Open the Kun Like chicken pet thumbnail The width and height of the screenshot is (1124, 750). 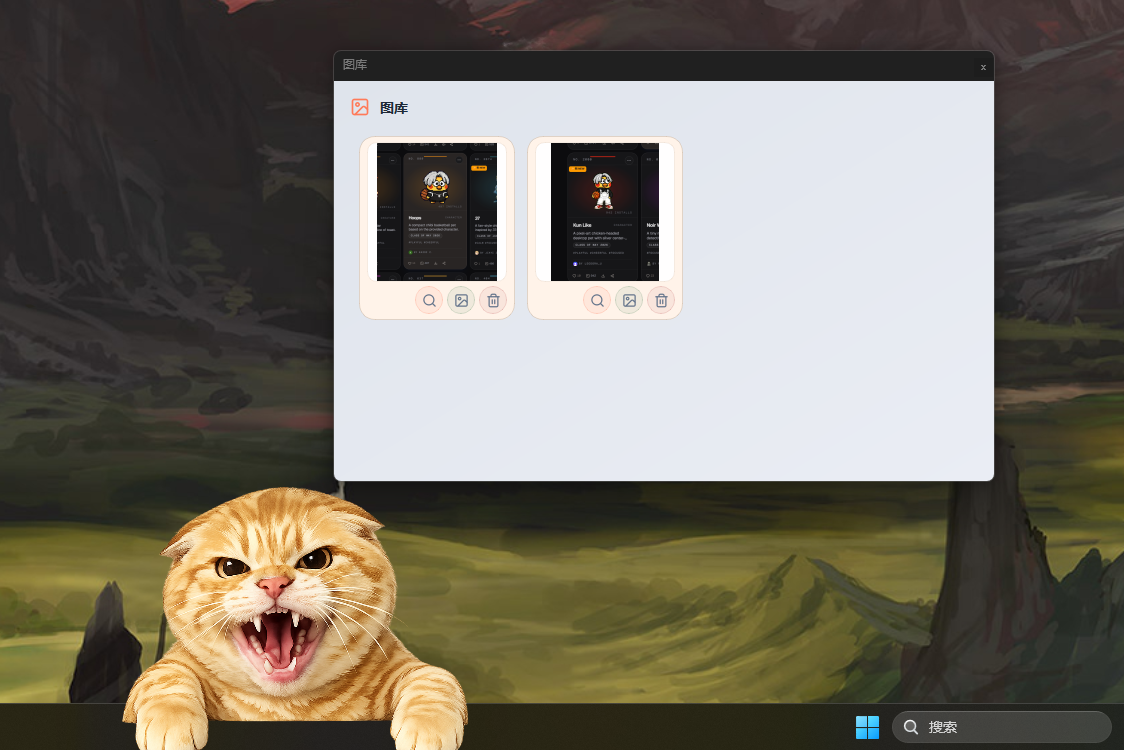coord(605,212)
